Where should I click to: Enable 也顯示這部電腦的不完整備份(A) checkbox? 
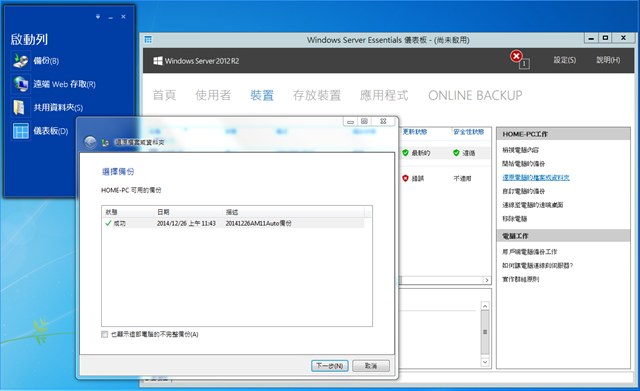pyautogui.click(x=104, y=334)
